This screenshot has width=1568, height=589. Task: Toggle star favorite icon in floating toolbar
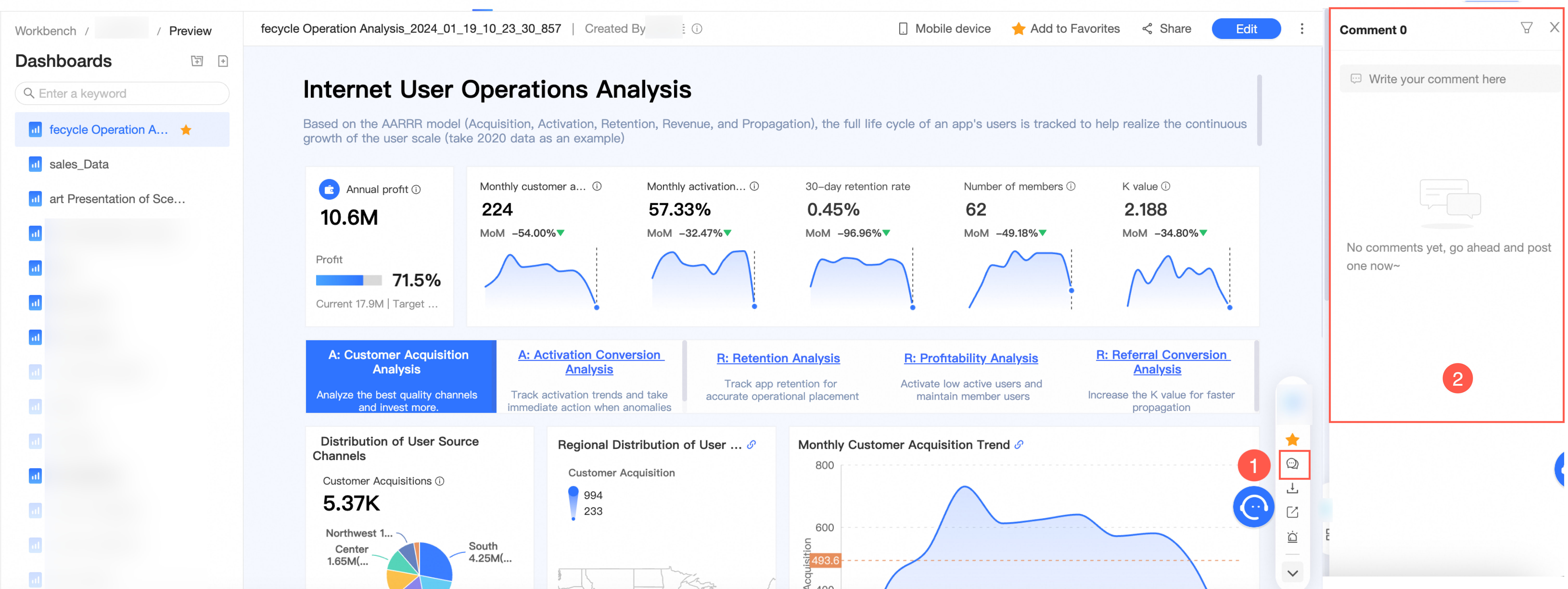click(x=1292, y=439)
